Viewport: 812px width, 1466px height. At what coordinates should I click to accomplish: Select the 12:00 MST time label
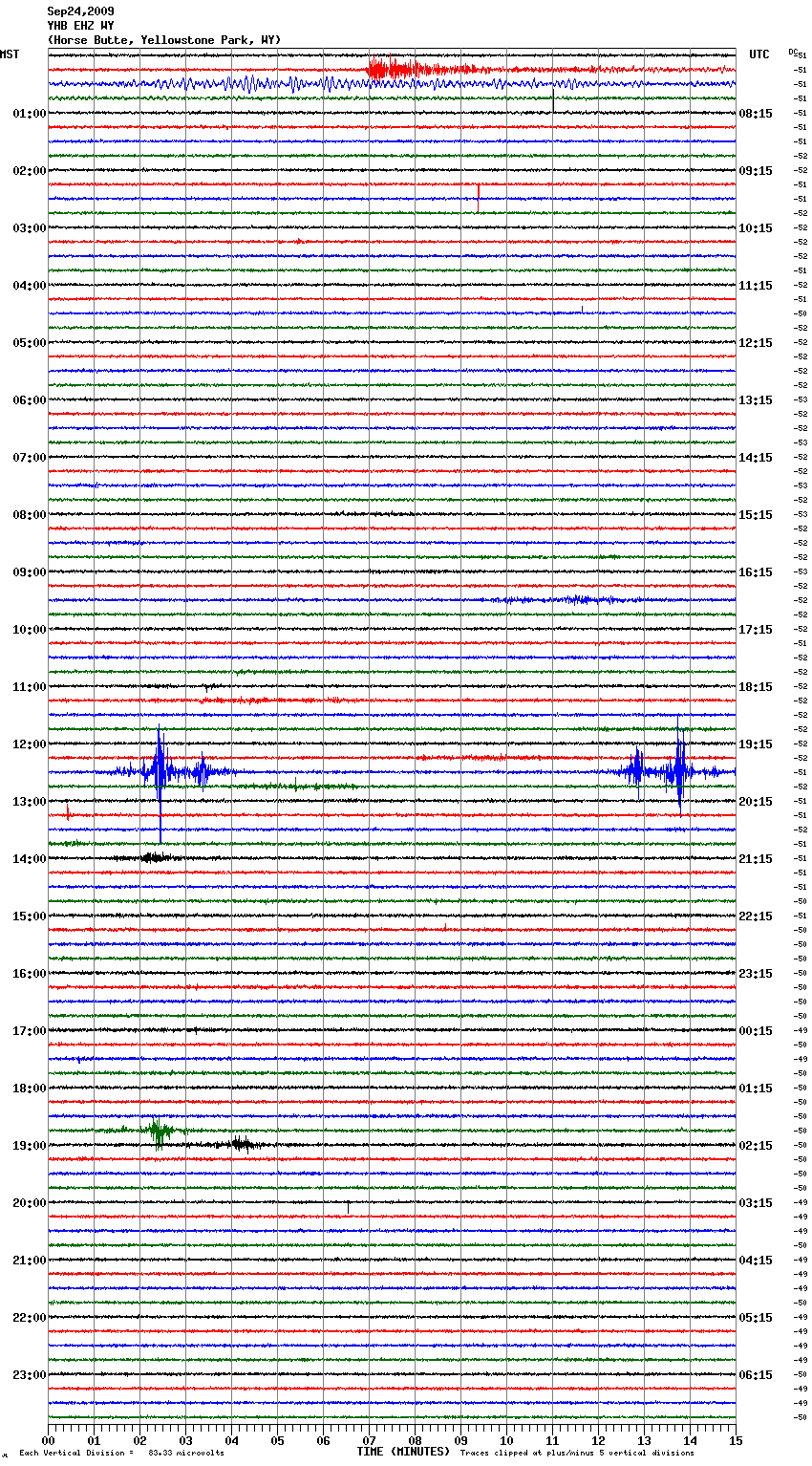coord(30,744)
